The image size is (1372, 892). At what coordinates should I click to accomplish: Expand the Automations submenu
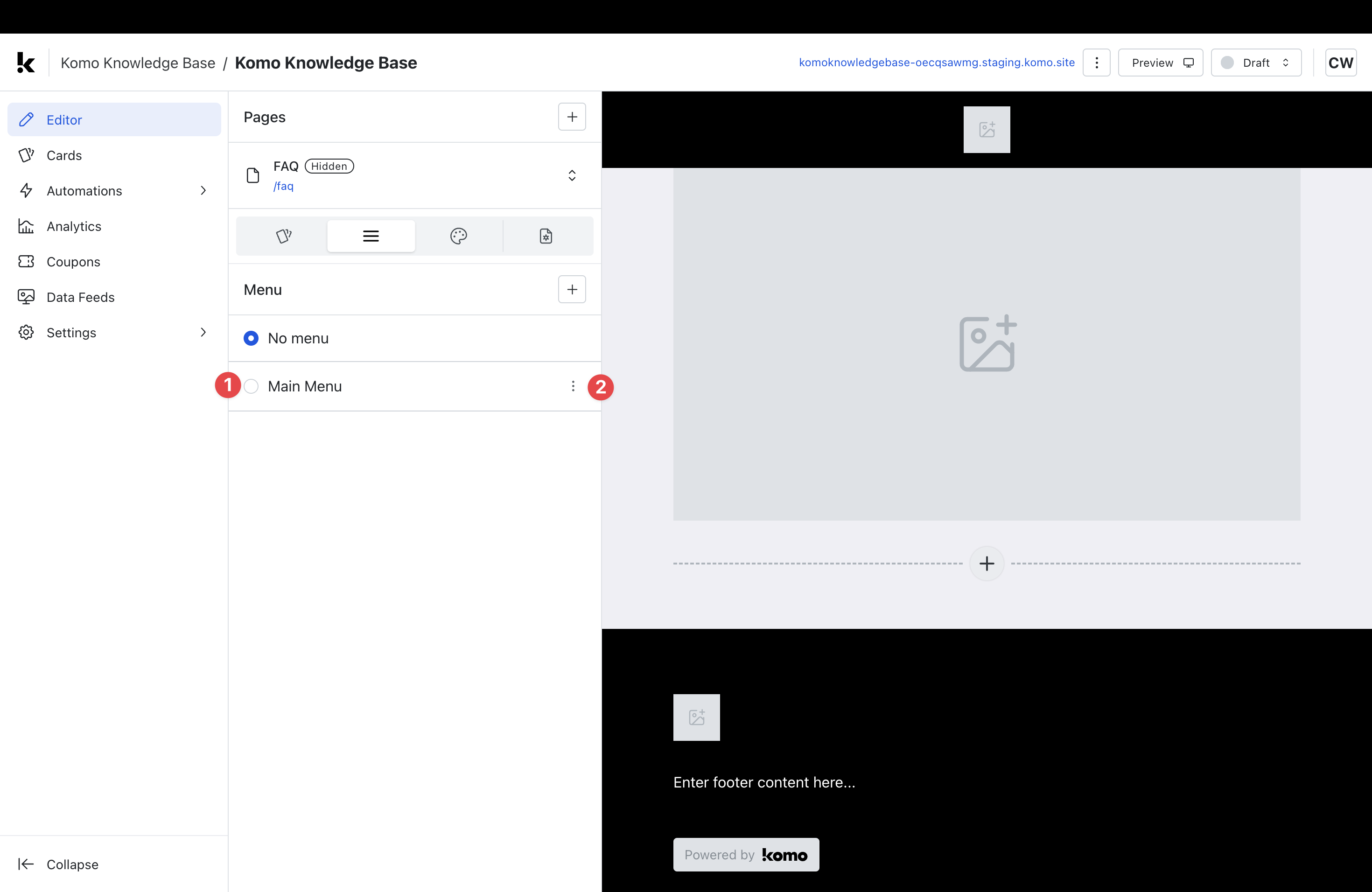(x=203, y=191)
